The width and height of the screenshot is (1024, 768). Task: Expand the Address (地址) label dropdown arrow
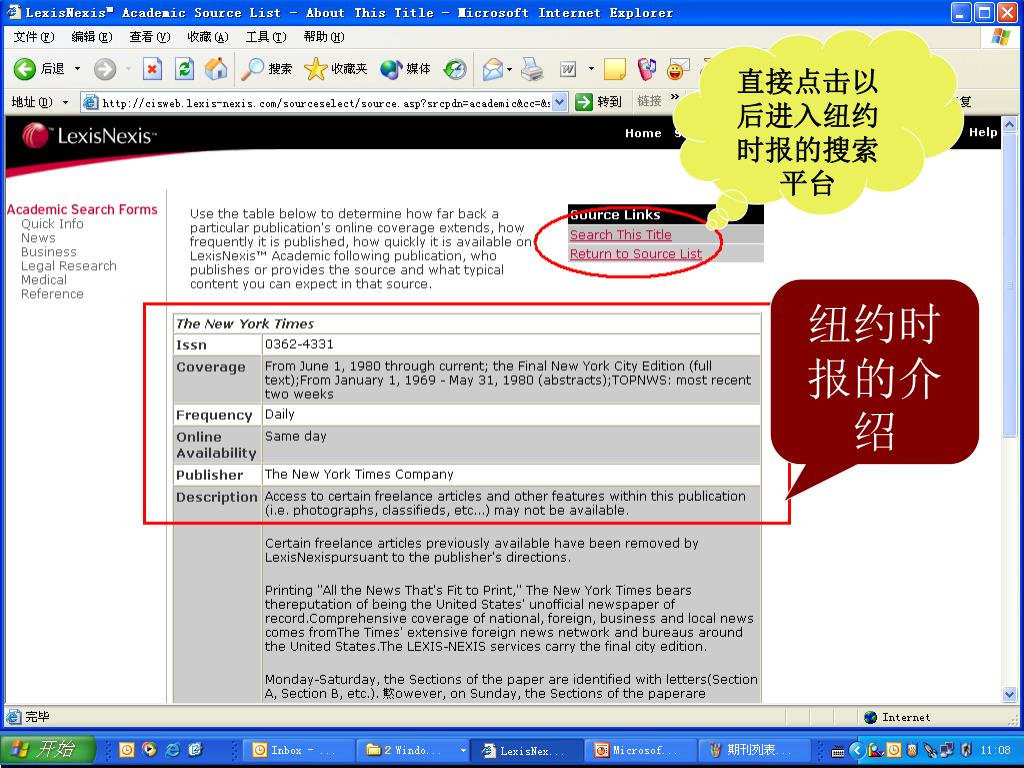point(65,103)
